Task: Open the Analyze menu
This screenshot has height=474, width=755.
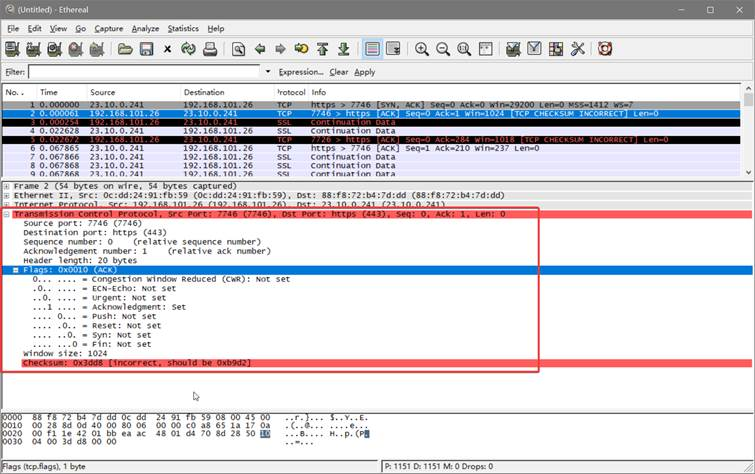Action: click(x=145, y=28)
